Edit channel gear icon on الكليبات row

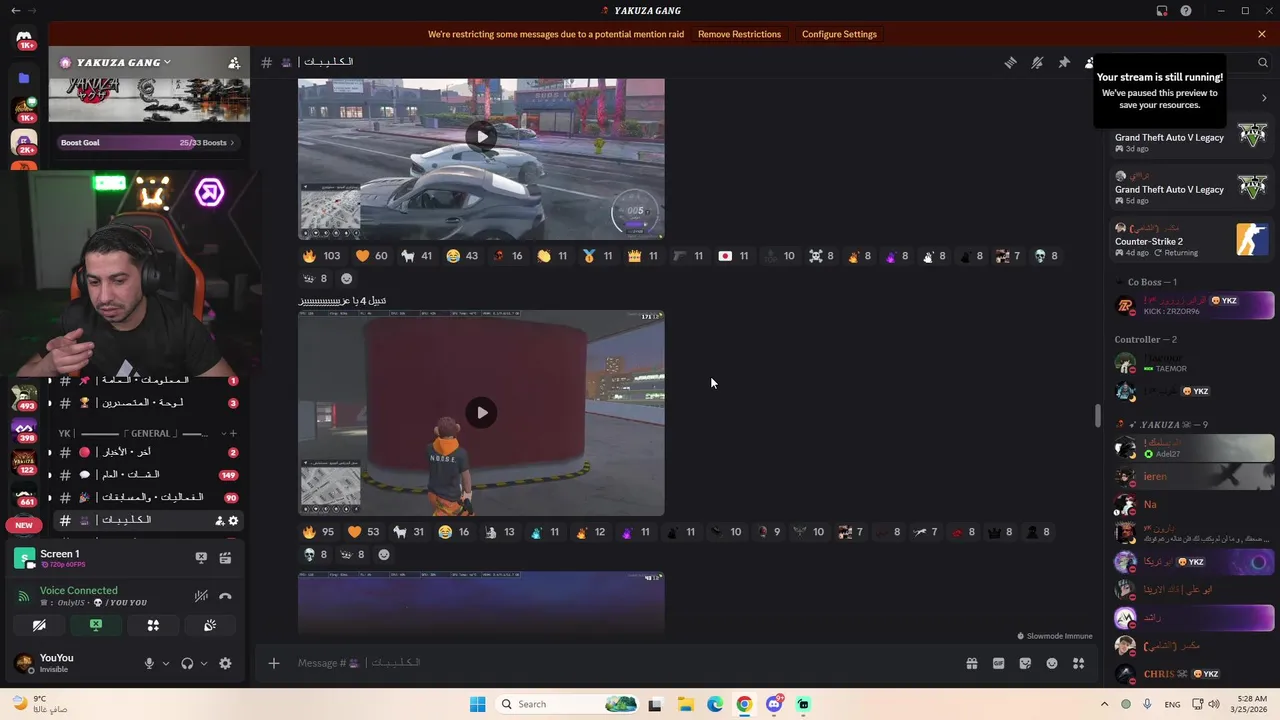(234, 520)
